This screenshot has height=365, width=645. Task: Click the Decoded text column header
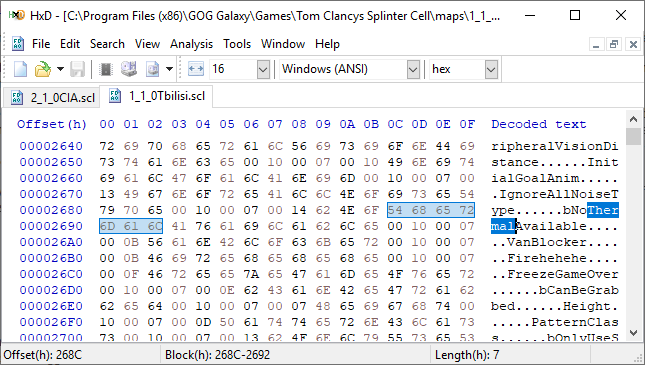coord(538,124)
